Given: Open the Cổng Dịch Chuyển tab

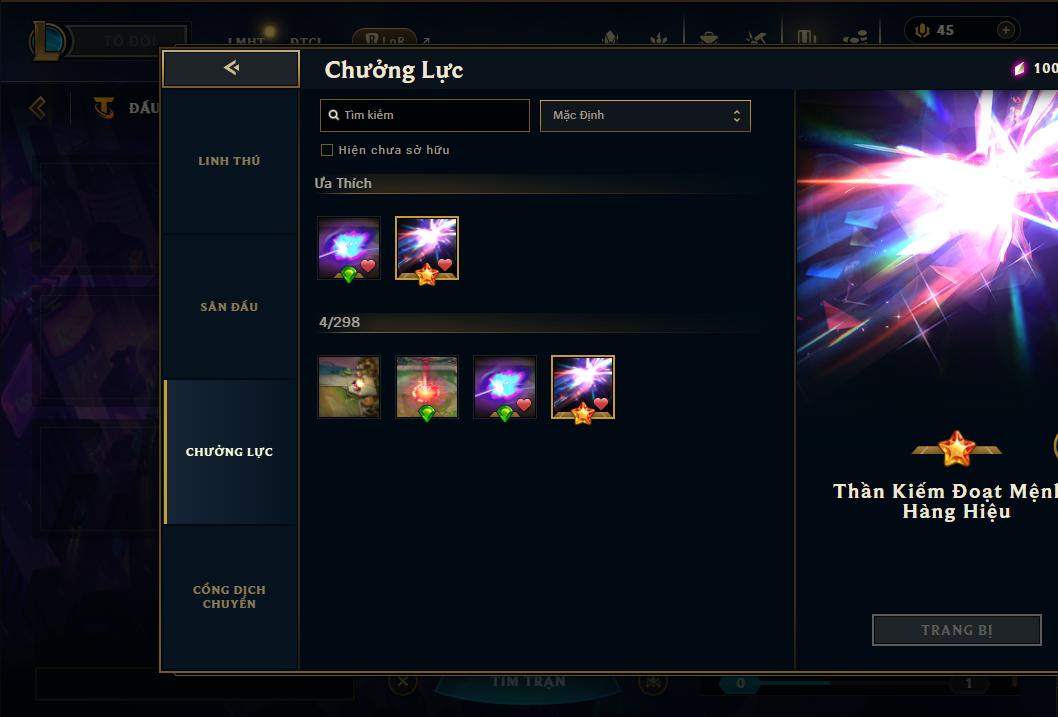Looking at the screenshot, I should [x=229, y=597].
